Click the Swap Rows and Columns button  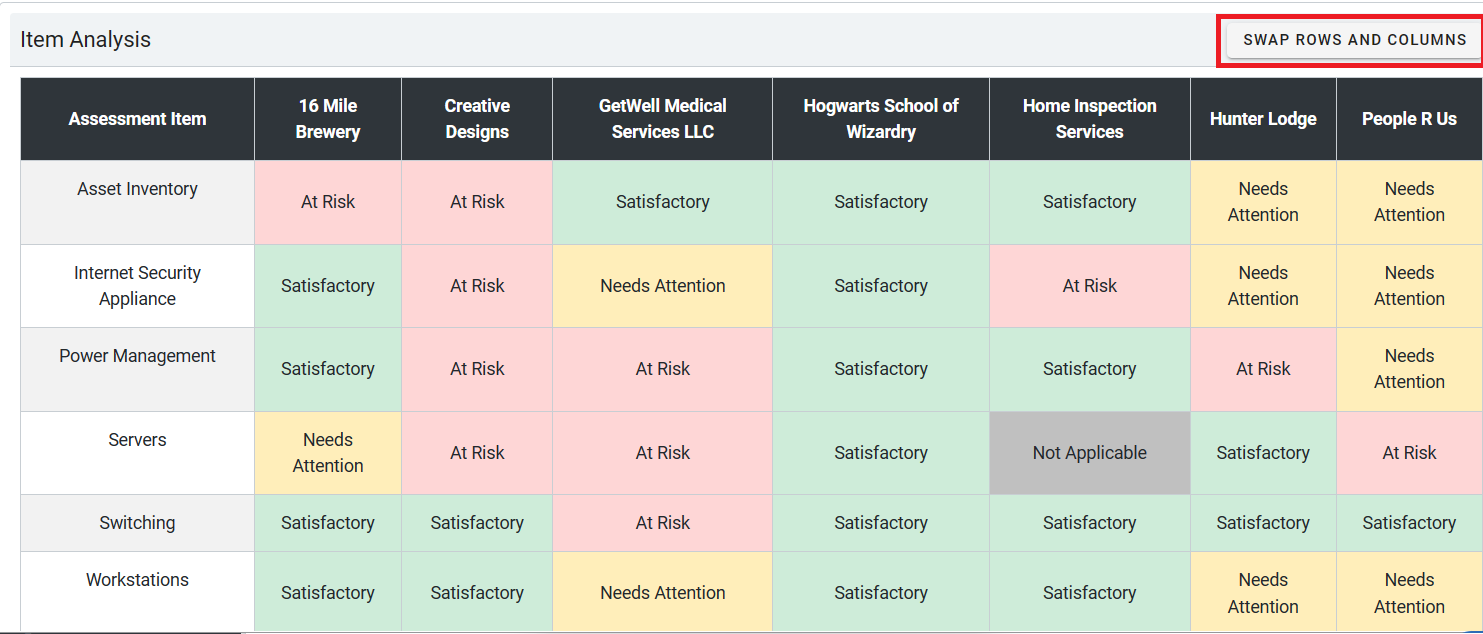[1354, 40]
